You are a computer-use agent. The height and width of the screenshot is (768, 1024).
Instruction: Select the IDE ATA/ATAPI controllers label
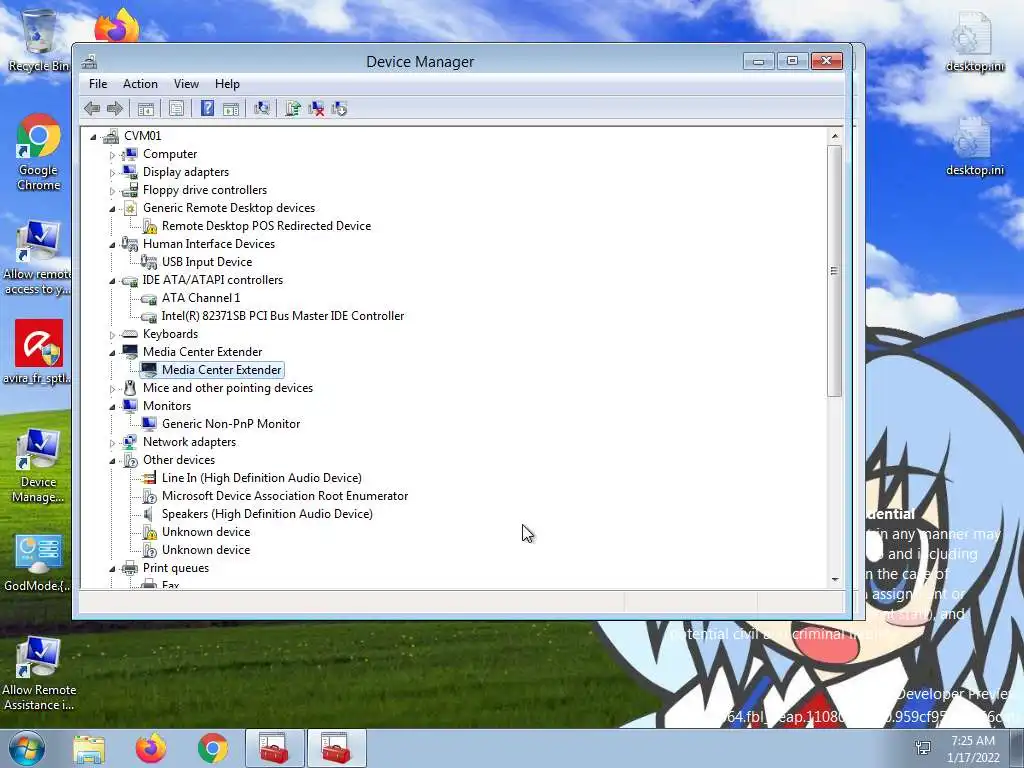click(x=213, y=280)
